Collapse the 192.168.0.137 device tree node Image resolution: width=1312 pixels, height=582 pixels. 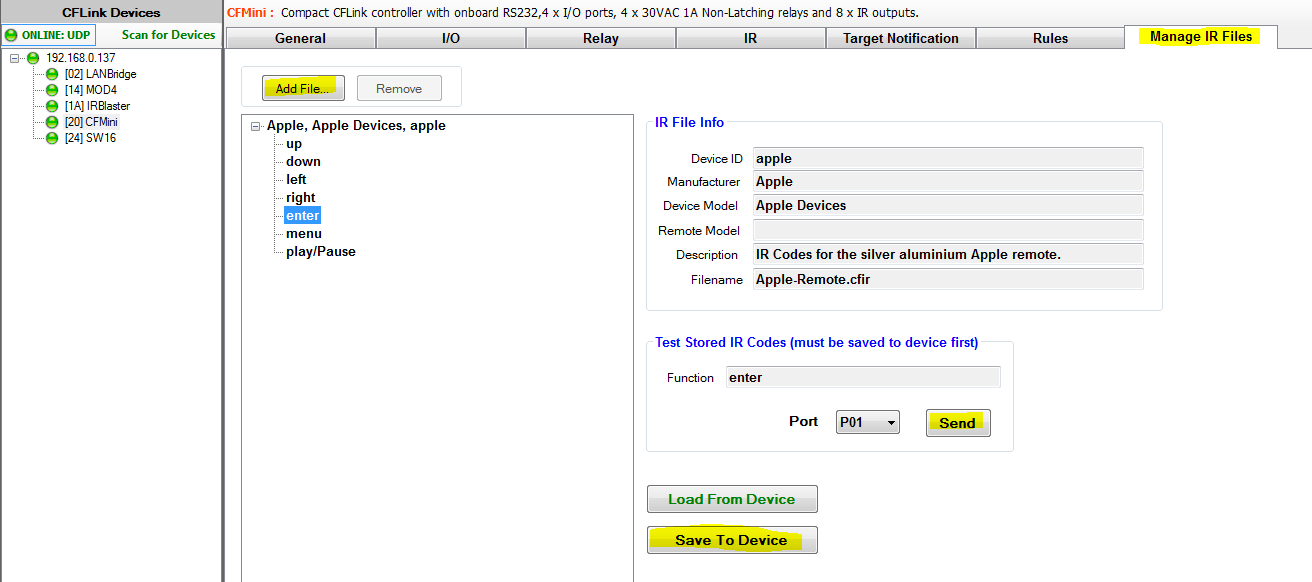click(x=15, y=58)
